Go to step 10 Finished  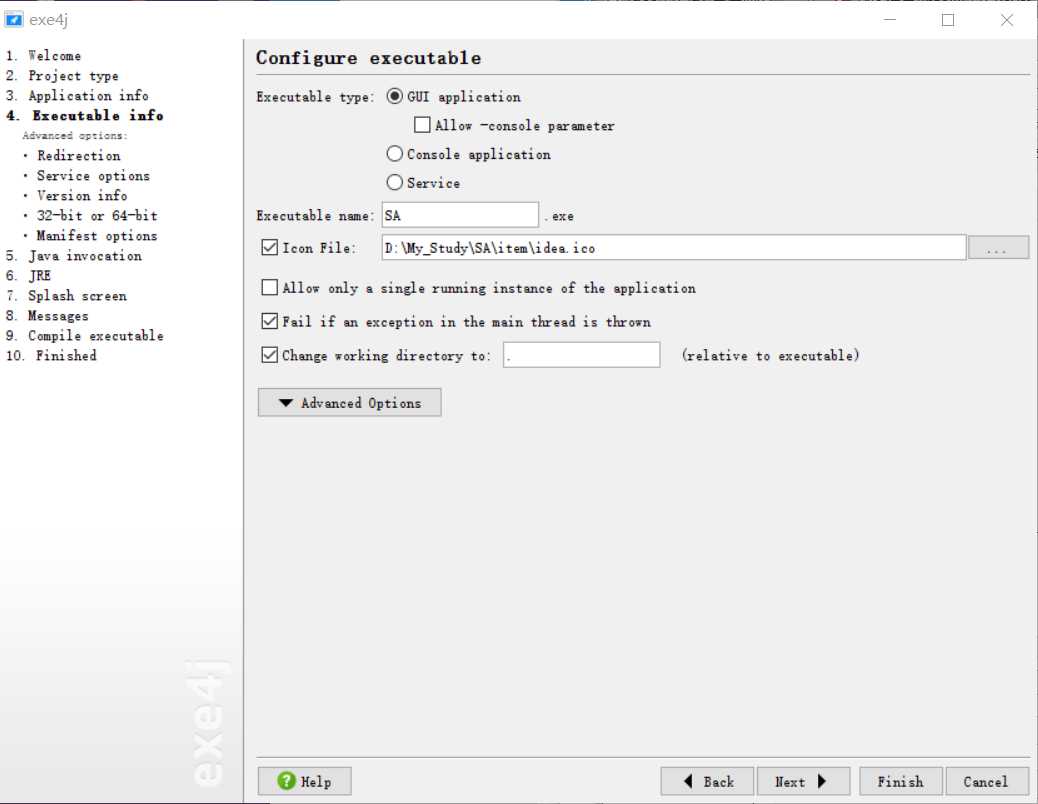52,355
